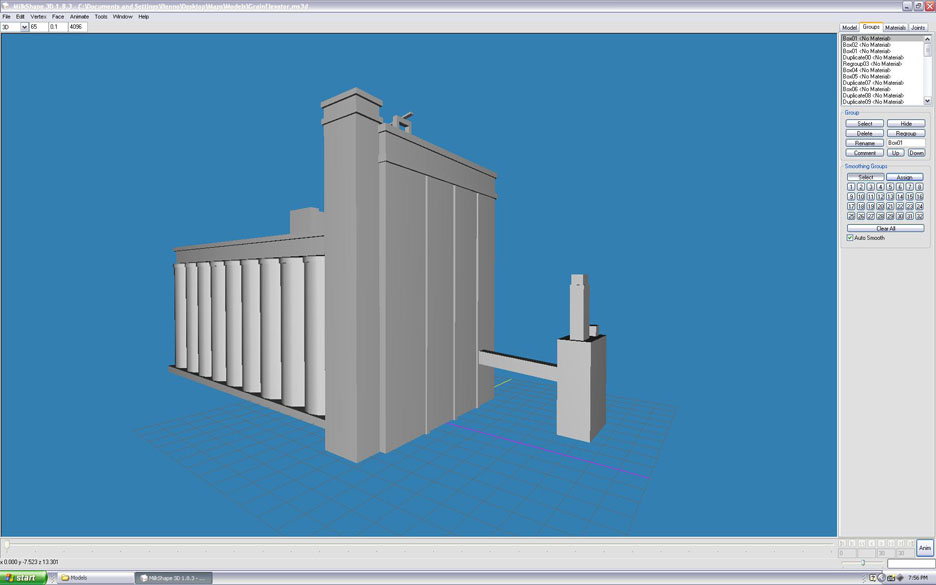Screen dimensions: 936x585
Task: Switch to the Model tab
Action: tap(849, 27)
